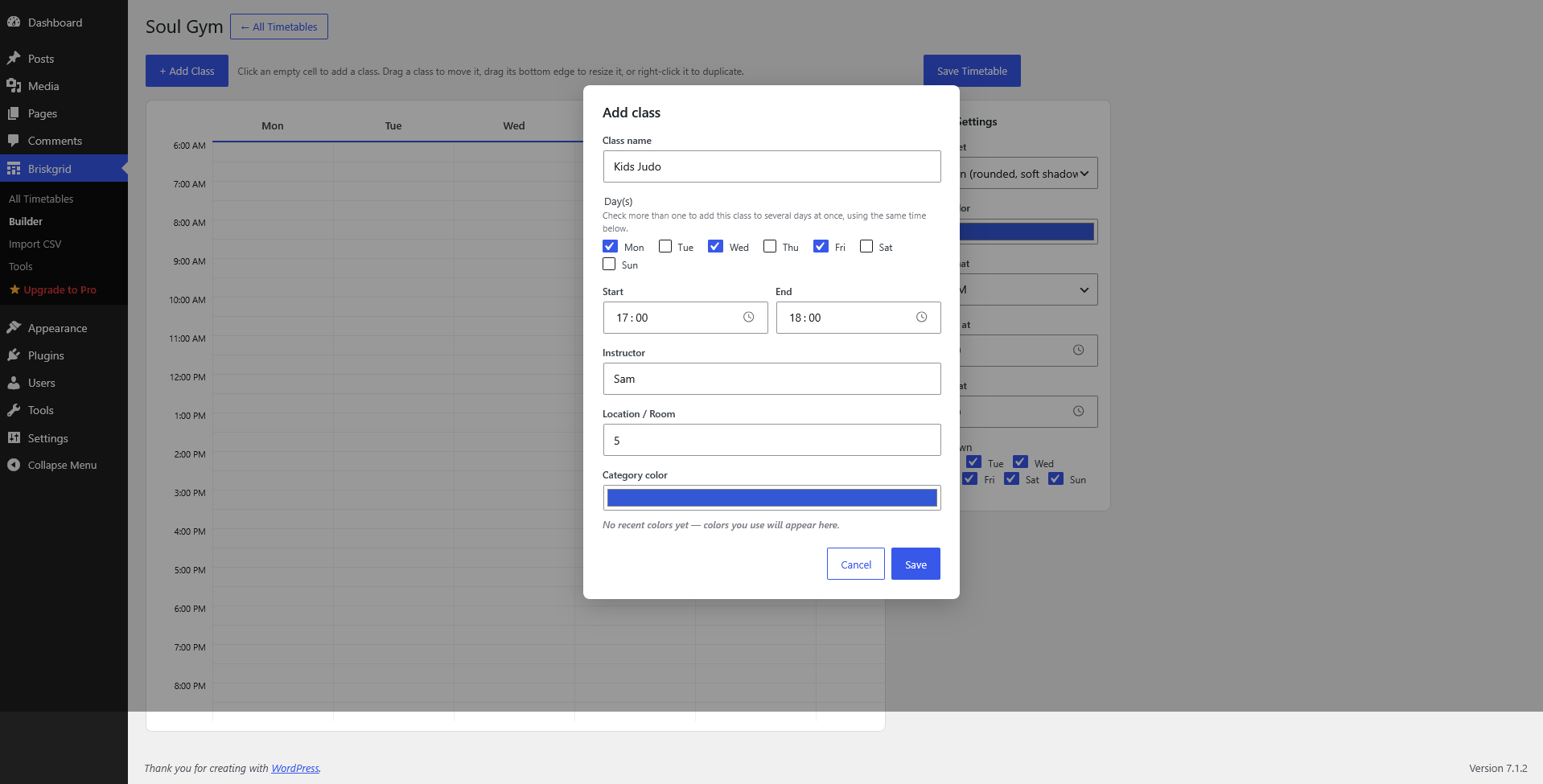Screen dimensions: 1543x784
Task: Click the Start time field showing 17:00
Action: [x=685, y=318]
